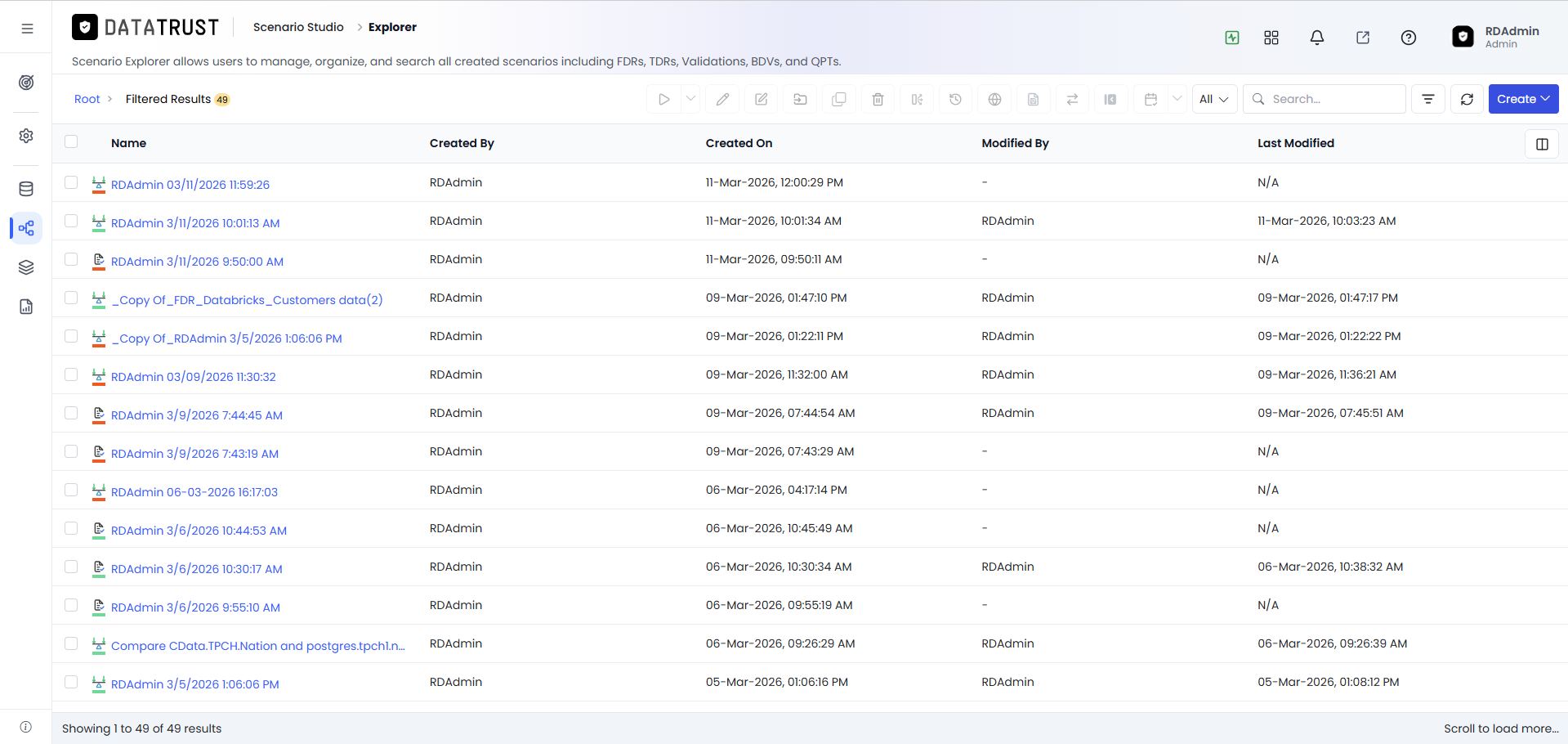Click into the Search field
This screenshot has width=1568, height=744.
click(x=1324, y=99)
